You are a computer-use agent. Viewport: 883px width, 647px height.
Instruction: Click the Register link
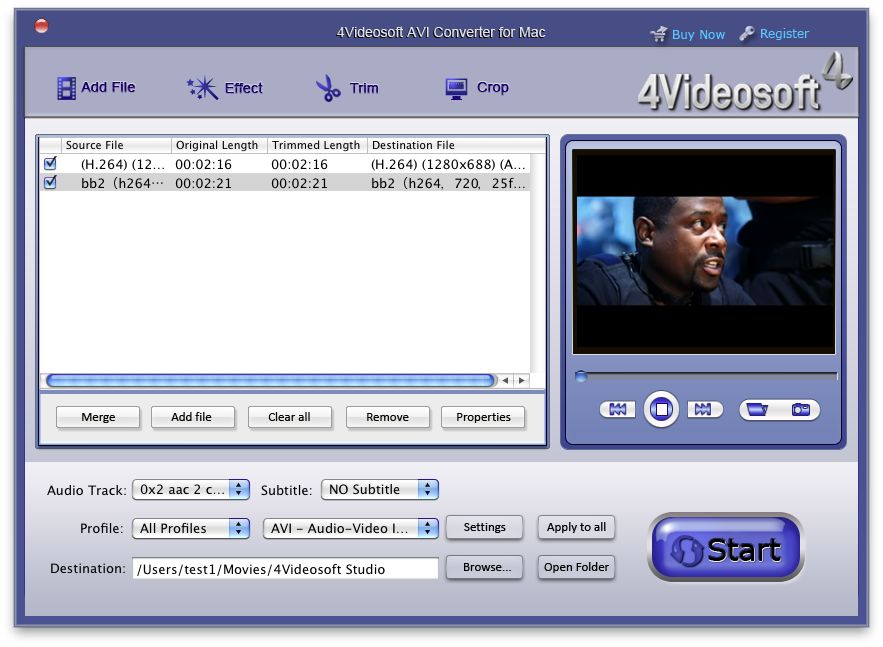[x=784, y=34]
